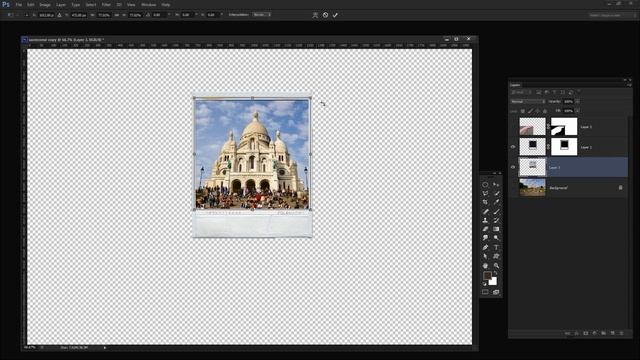Open the Layer menu
This screenshot has height=360, width=640.
point(61,5)
